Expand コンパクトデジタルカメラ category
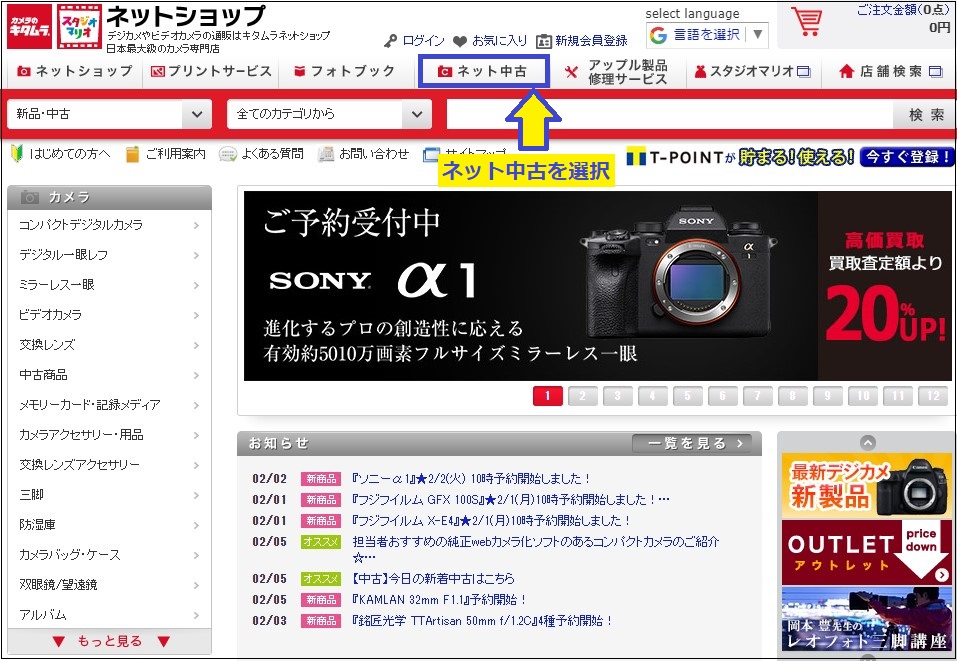The width and height of the screenshot is (957, 661). click(x=109, y=225)
